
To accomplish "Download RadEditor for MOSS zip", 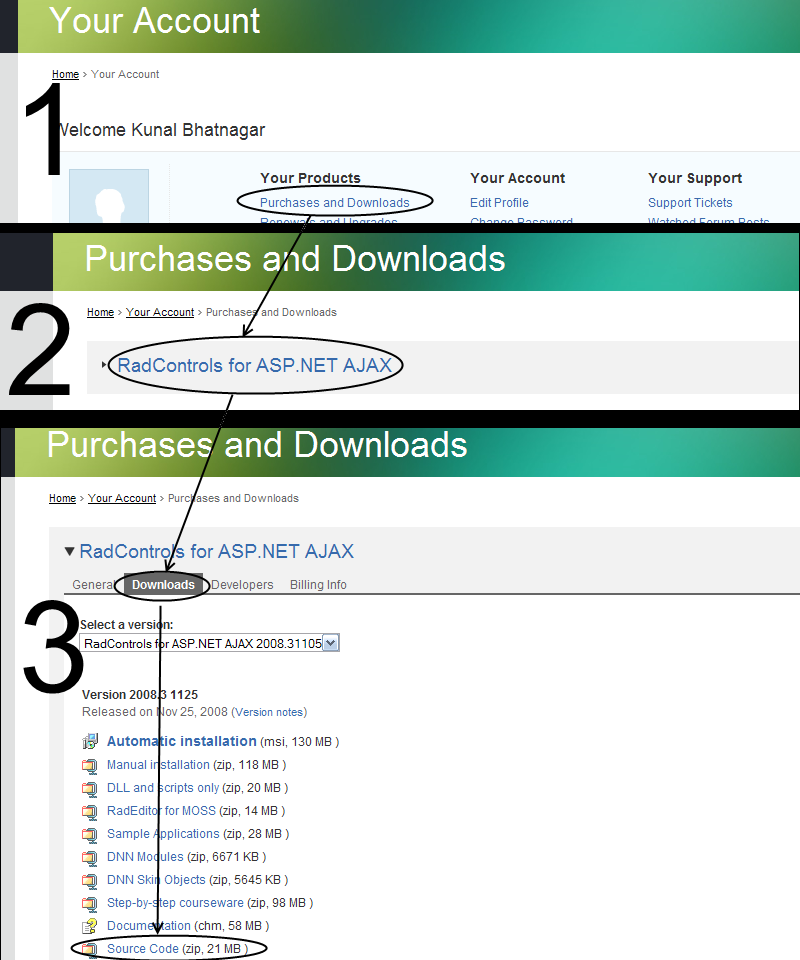I will (x=162, y=811).
